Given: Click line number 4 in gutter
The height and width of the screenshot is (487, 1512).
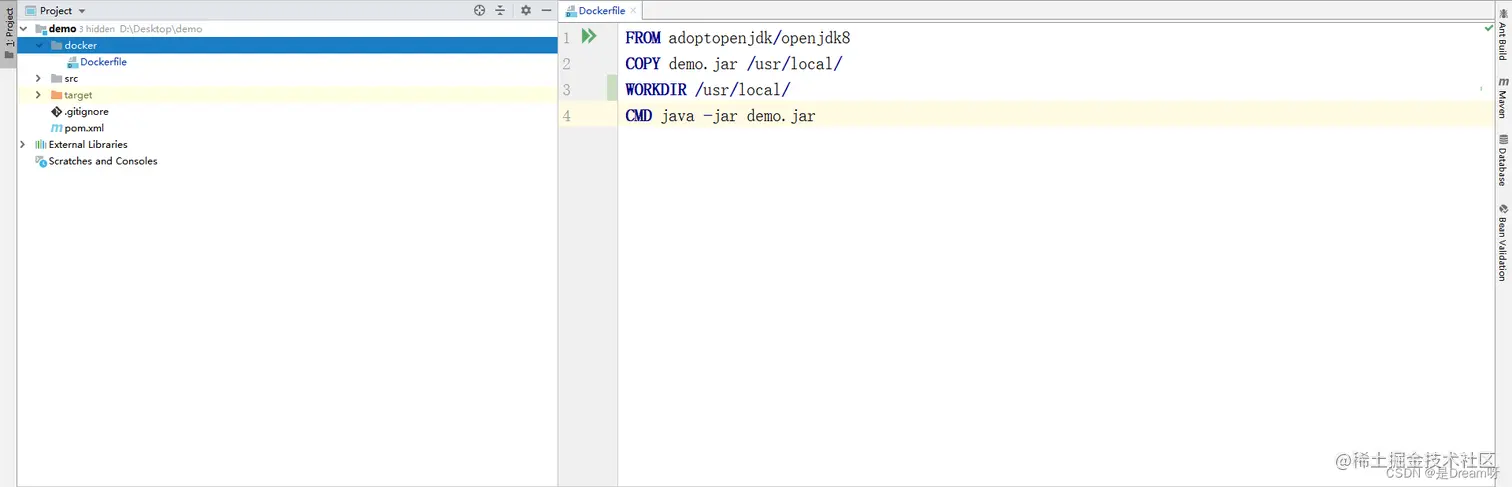Looking at the screenshot, I should (x=567, y=116).
